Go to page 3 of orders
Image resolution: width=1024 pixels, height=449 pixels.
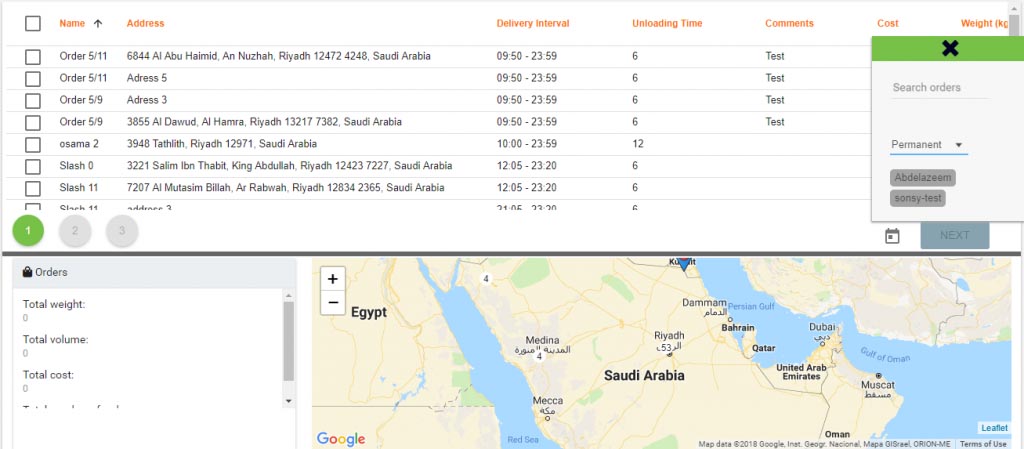[x=122, y=230]
